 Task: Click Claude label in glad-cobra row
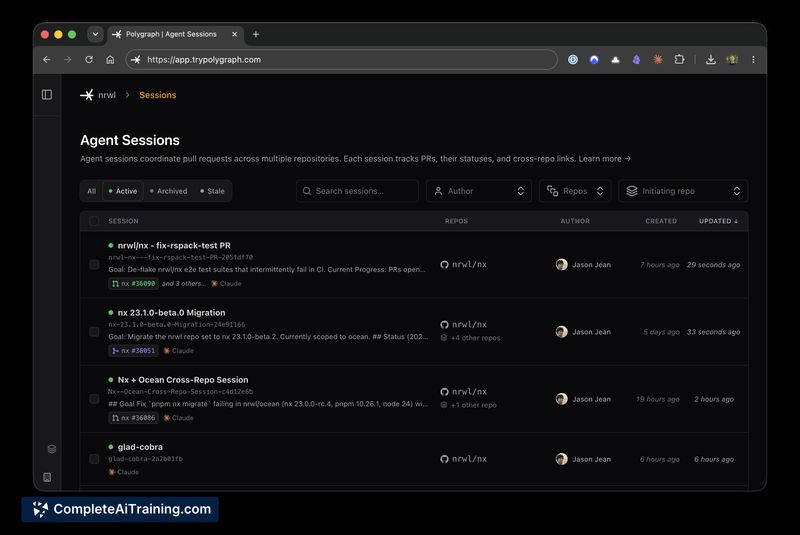pos(123,472)
